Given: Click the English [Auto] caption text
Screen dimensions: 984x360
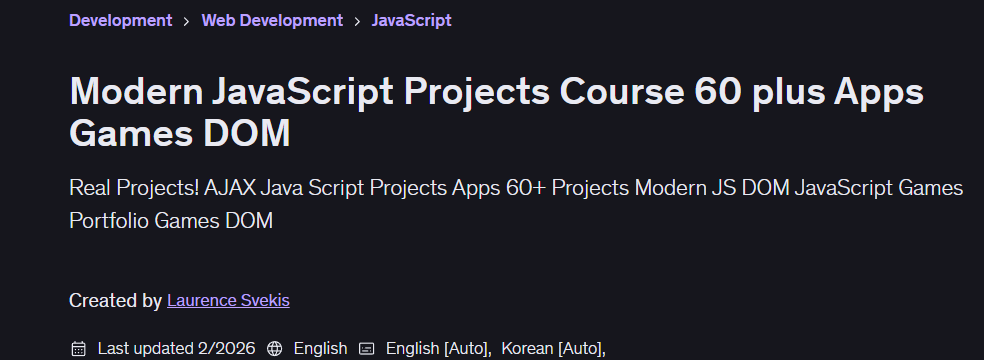Looking at the screenshot, I should tap(439, 348).
